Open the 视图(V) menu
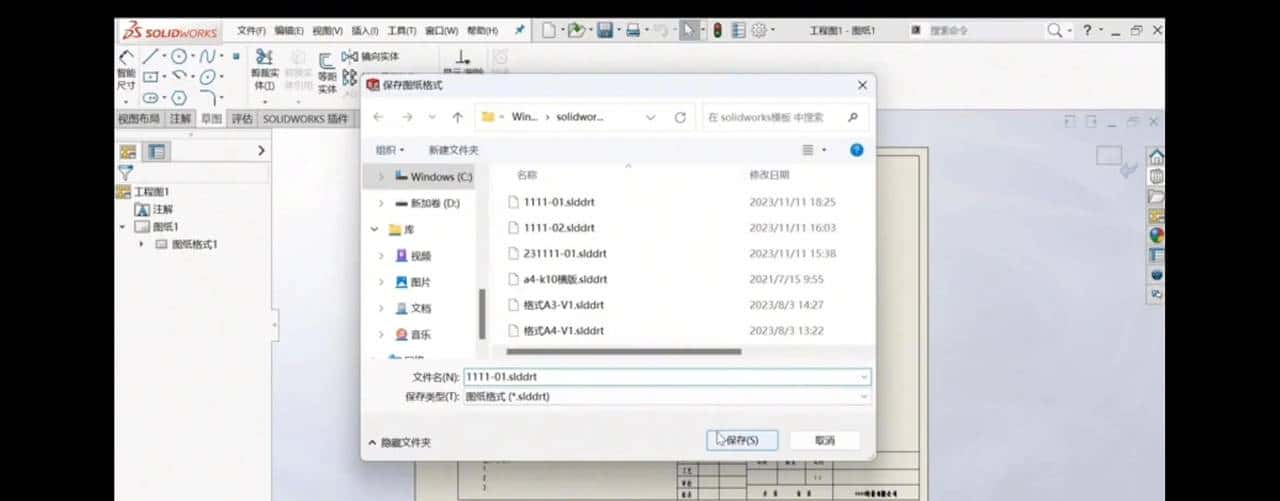This screenshot has width=1280, height=501. [327, 31]
